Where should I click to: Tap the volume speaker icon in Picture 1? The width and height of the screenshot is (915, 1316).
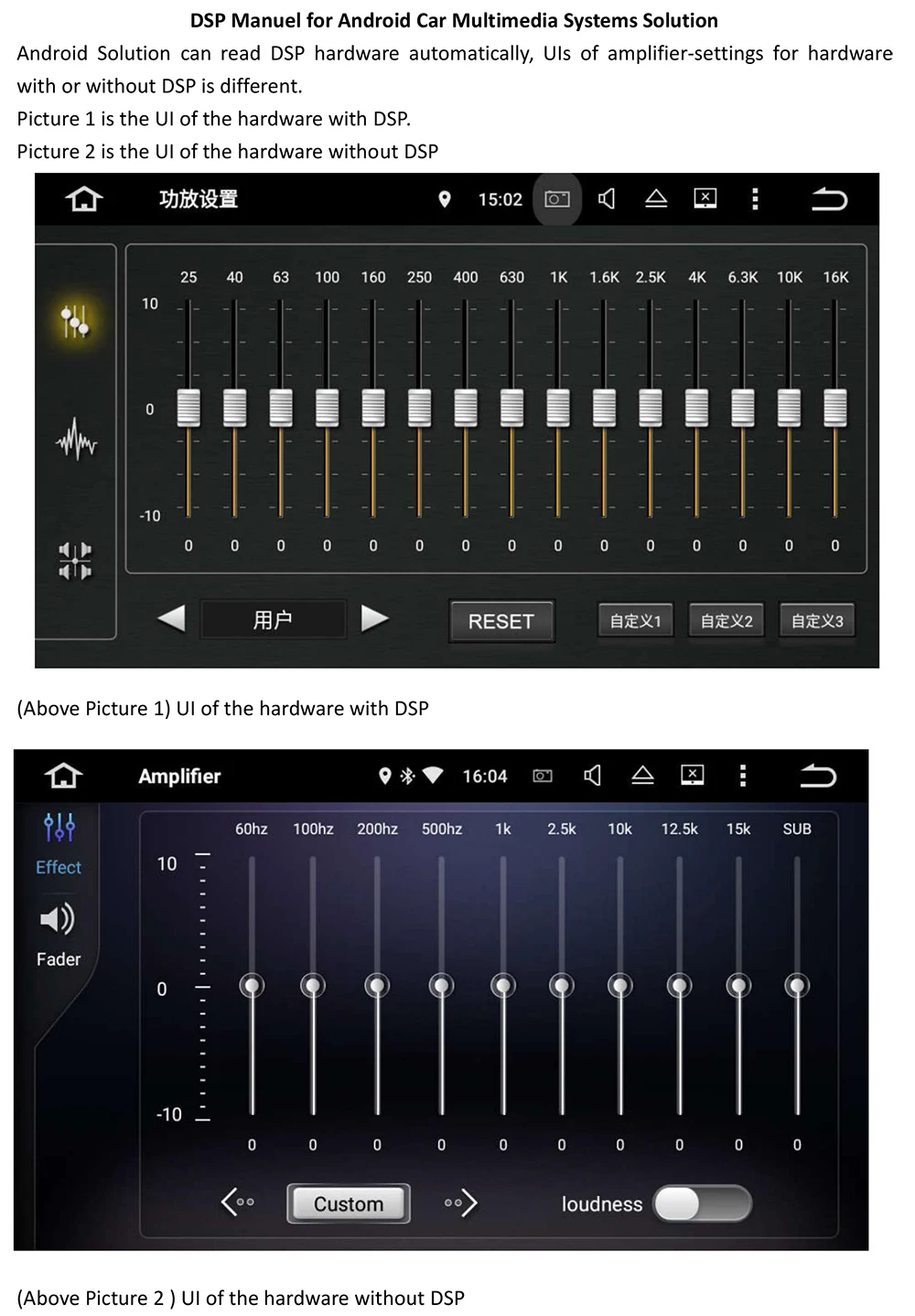pos(607,198)
